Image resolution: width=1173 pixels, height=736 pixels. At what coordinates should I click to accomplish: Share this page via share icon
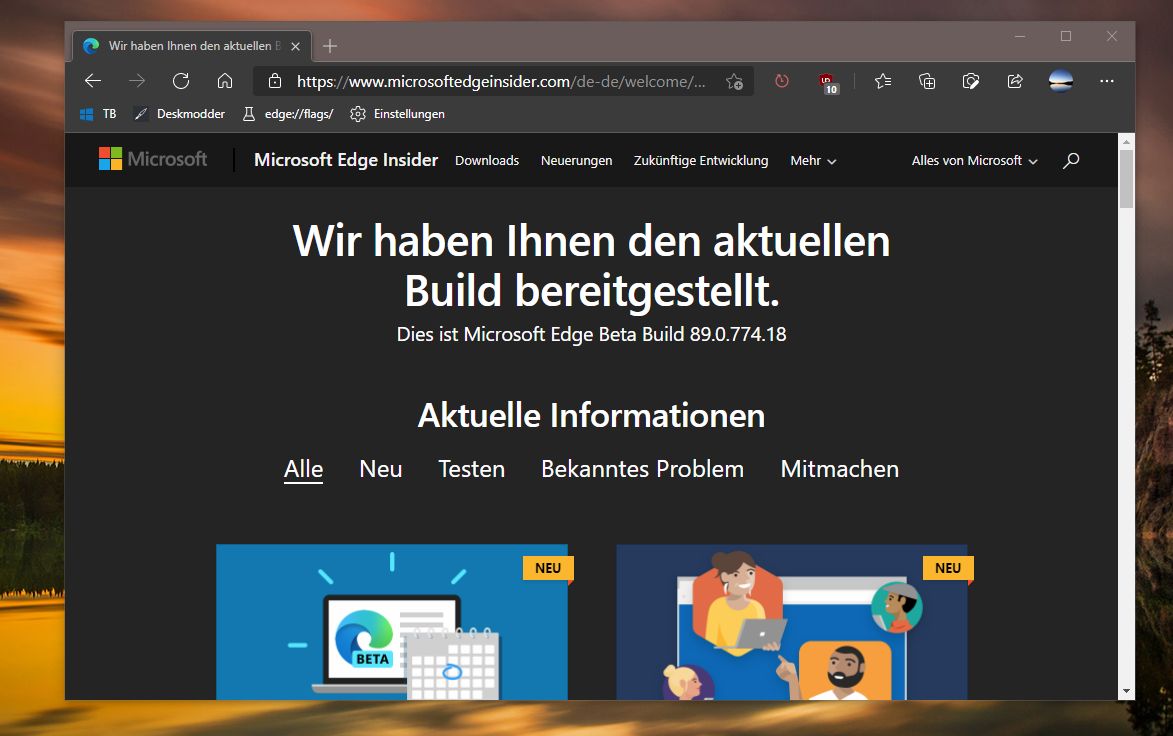tap(1015, 81)
